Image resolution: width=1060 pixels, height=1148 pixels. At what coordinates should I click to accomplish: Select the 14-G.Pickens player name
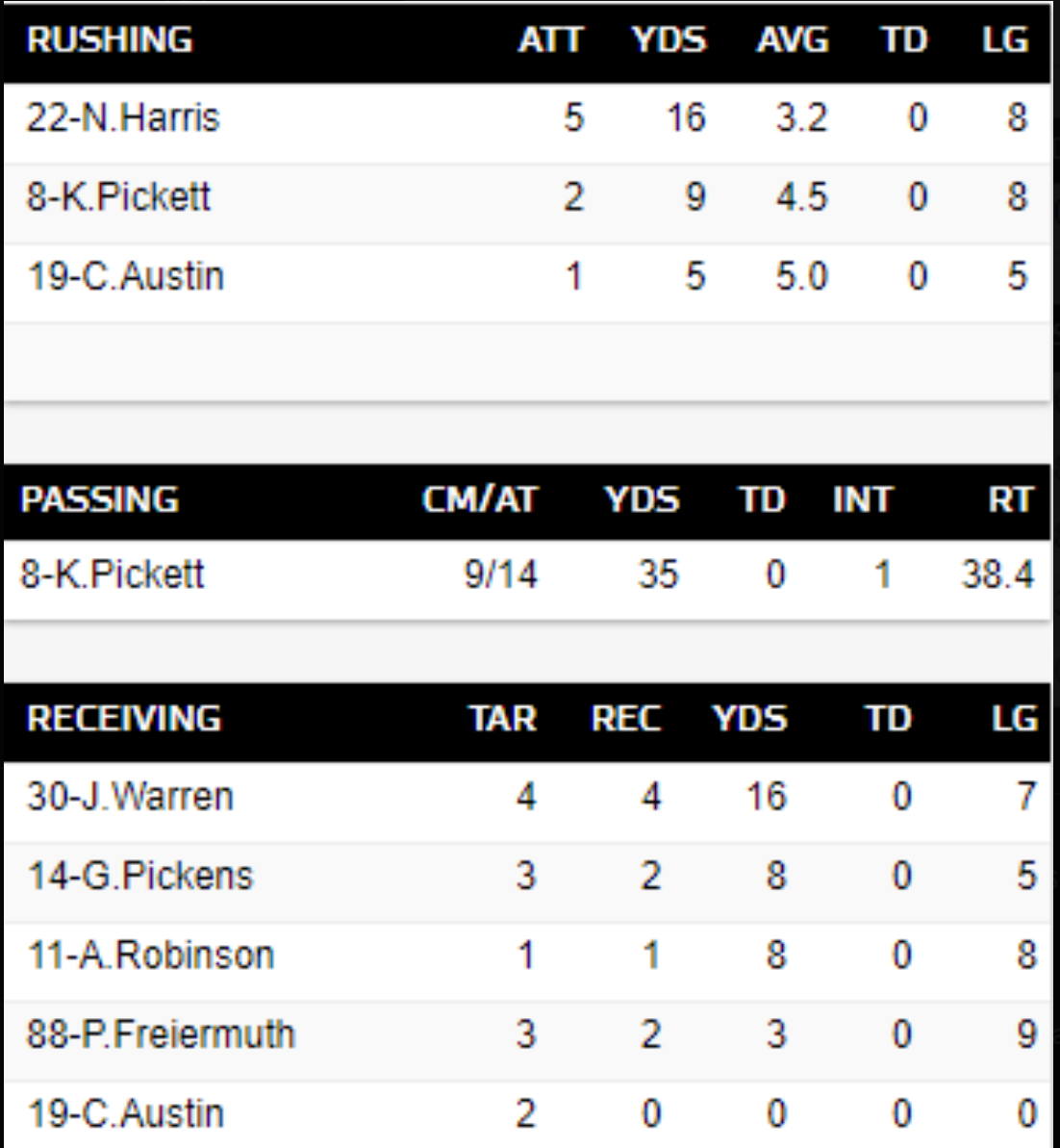pos(139,876)
